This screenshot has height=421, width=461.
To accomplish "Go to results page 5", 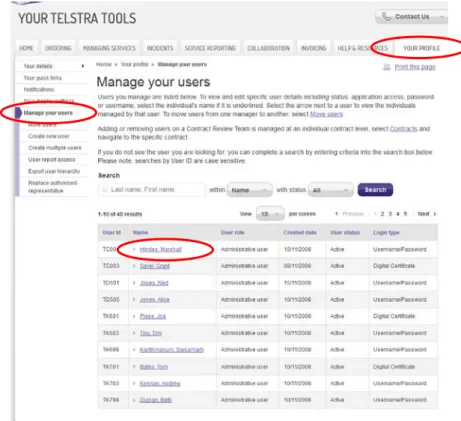I will point(405,214).
